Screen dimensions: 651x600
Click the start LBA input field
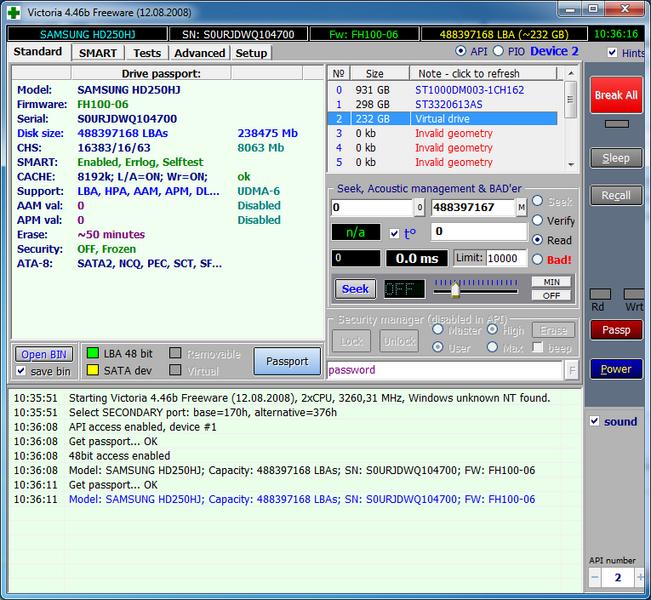[x=372, y=207]
